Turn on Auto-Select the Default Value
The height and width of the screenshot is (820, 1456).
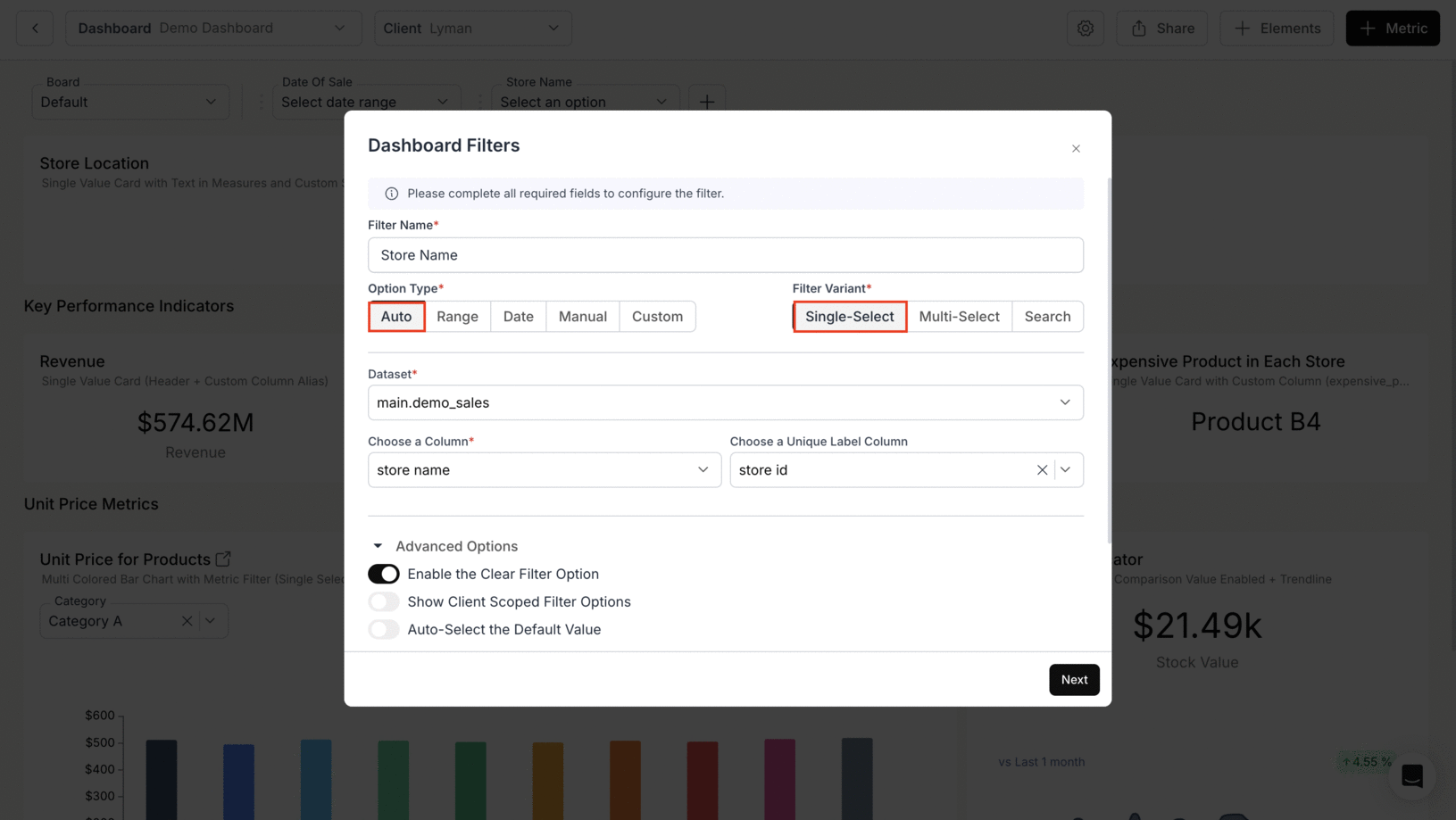click(x=384, y=629)
